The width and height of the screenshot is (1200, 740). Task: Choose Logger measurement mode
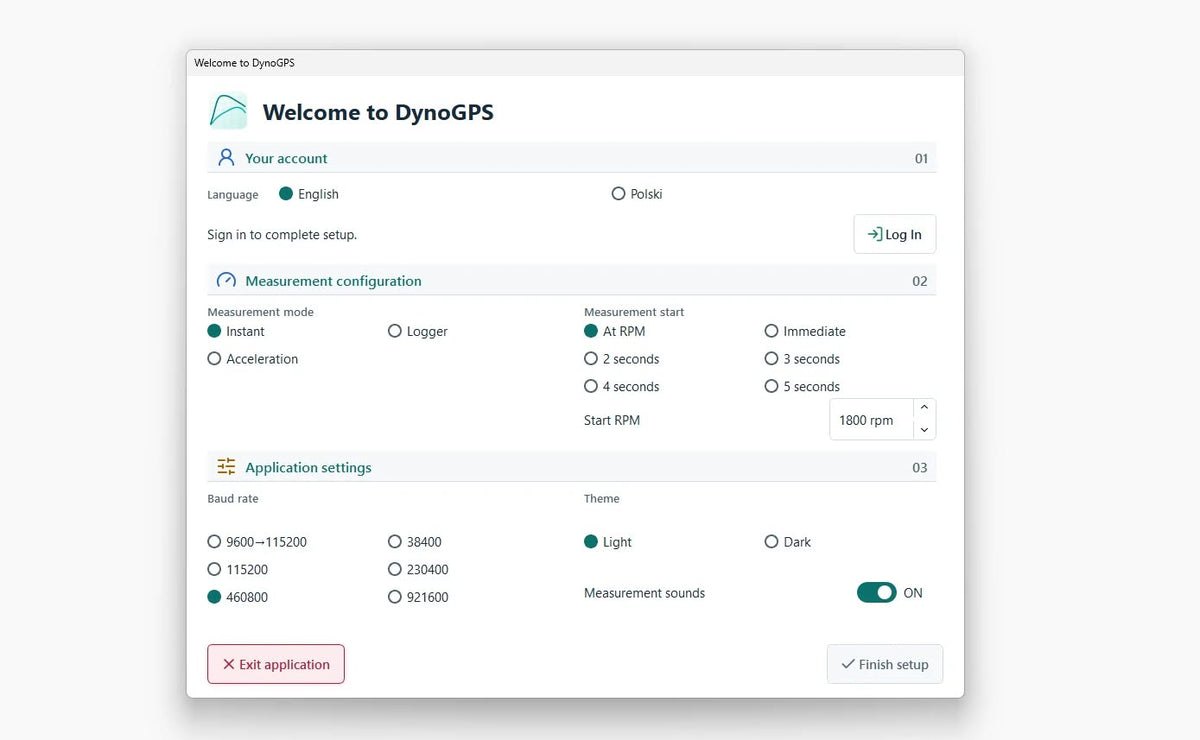[418, 331]
